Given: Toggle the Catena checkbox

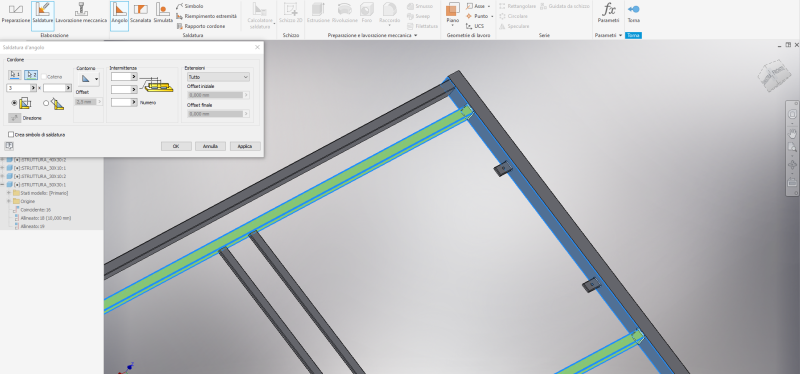Looking at the screenshot, I should click(44, 77).
